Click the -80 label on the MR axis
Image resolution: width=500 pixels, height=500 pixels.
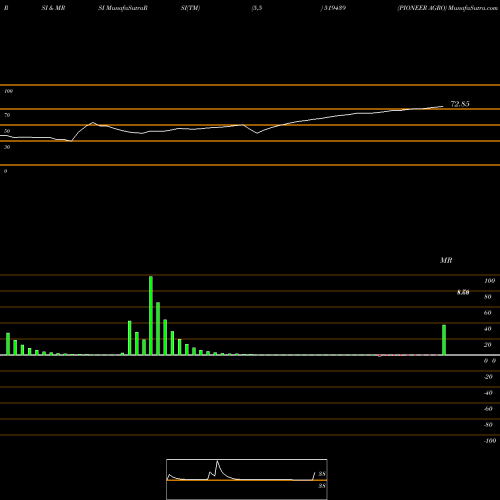488,425
